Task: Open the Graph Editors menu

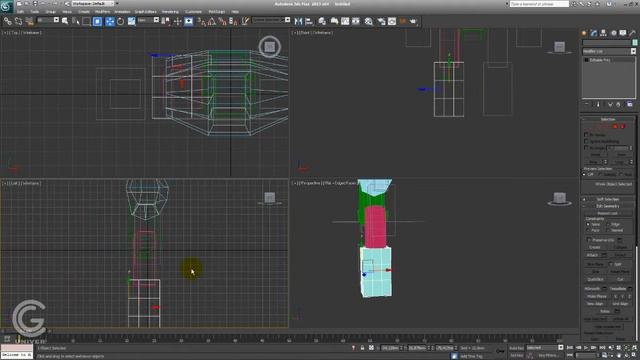Action: 145,11
